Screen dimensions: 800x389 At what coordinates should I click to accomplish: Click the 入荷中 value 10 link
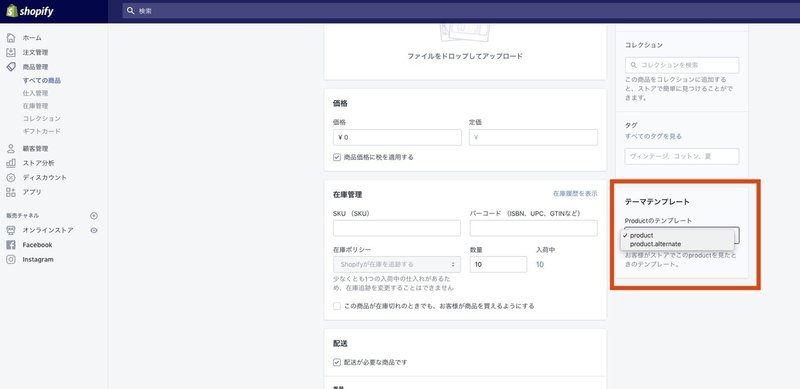tap(540, 264)
